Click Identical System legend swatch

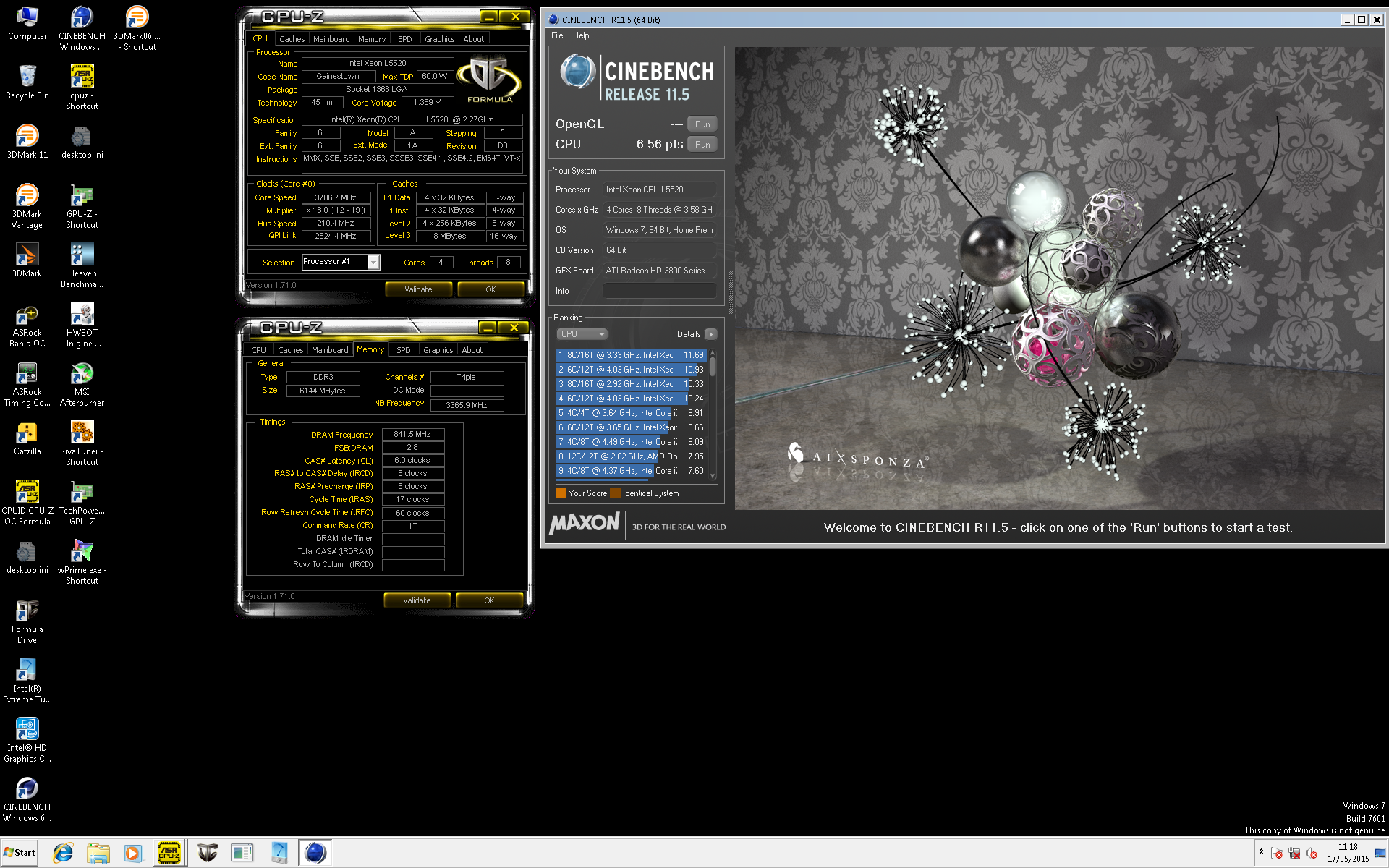[615, 493]
